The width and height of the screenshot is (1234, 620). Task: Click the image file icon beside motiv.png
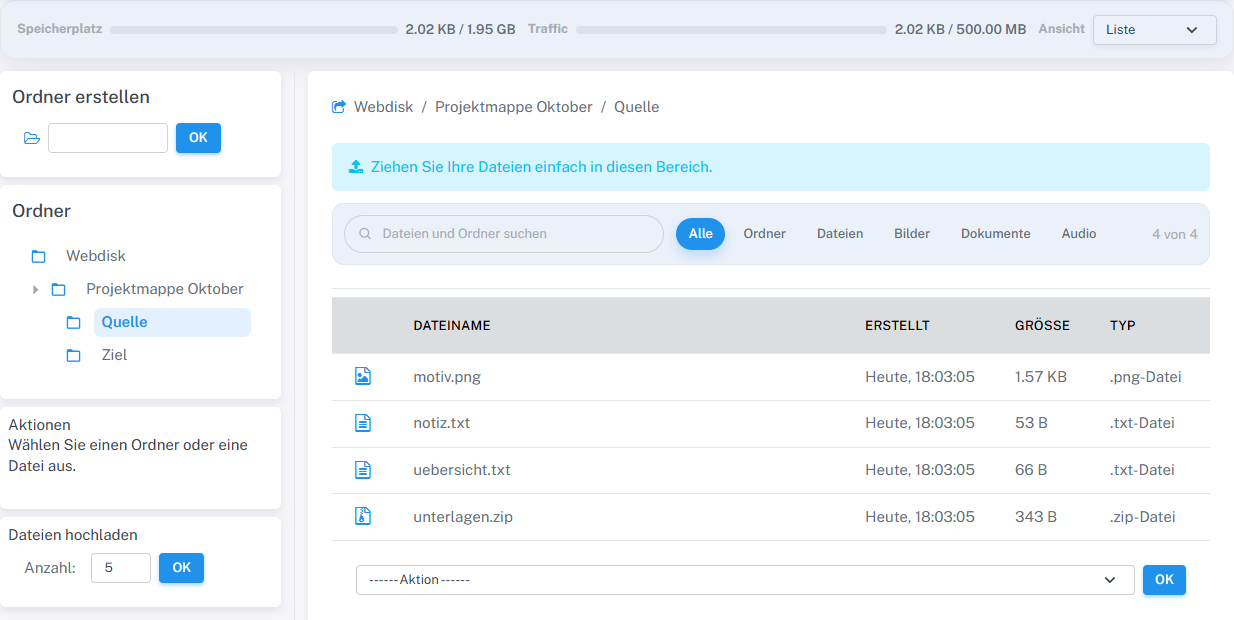(363, 376)
